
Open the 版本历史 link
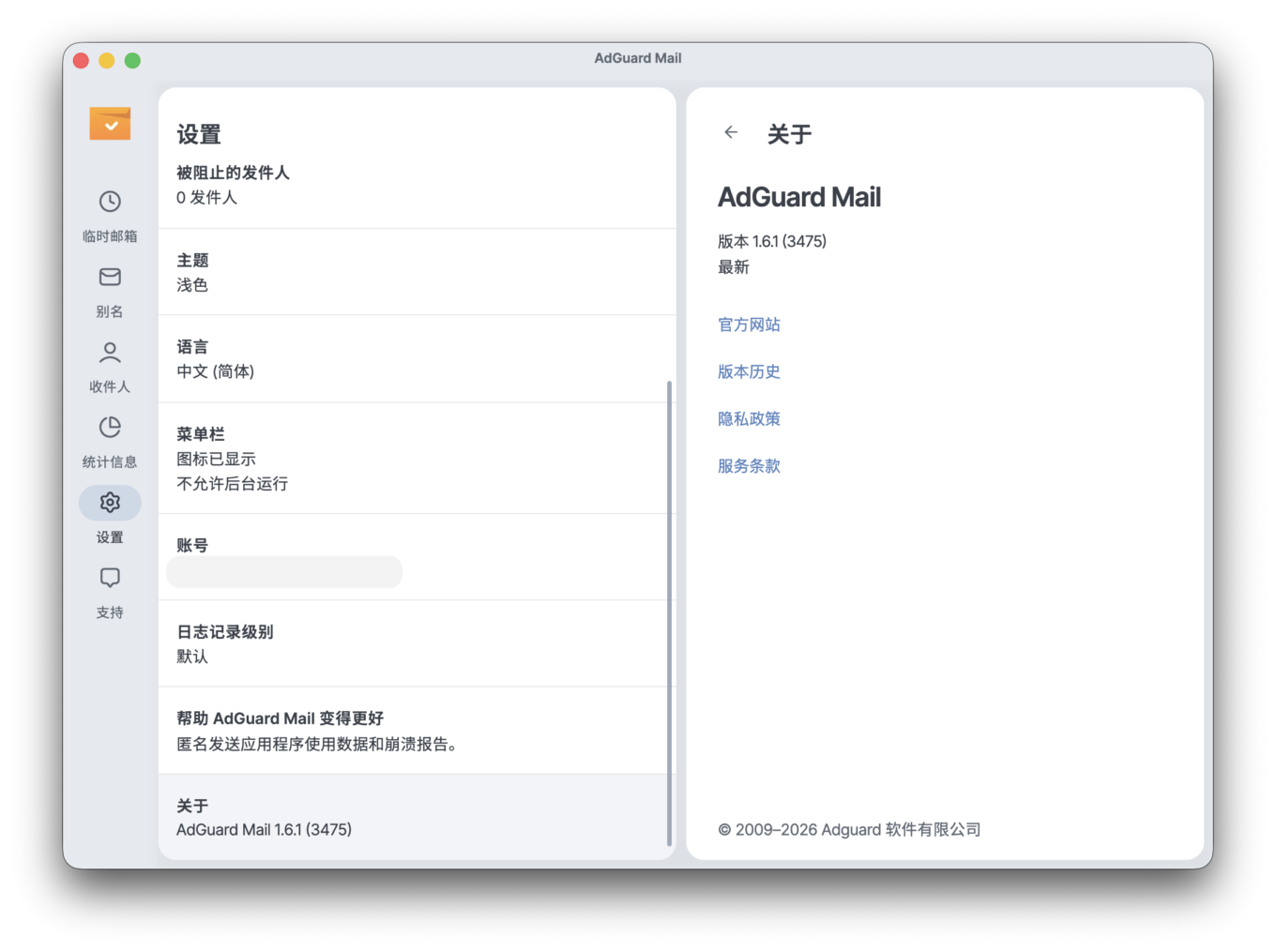pyautogui.click(x=749, y=371)
